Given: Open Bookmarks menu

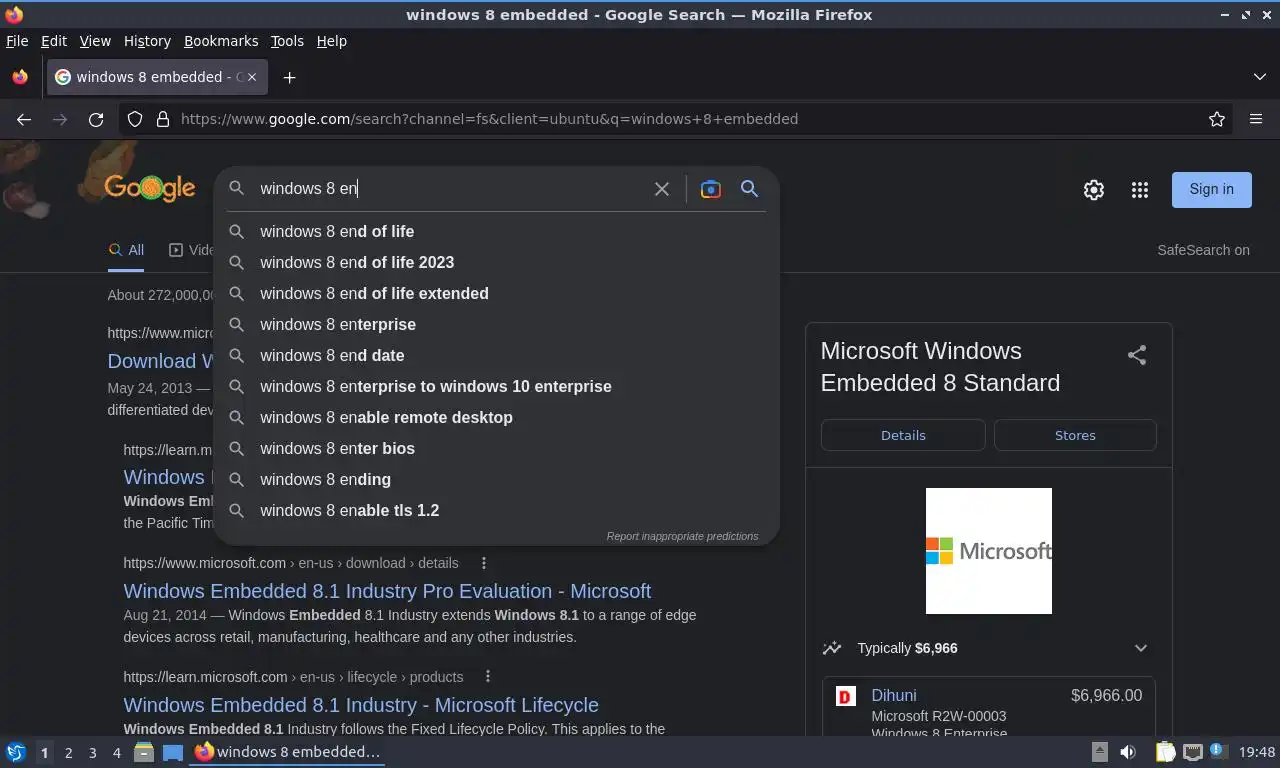Looking at the screenshot, I should [221, 41].
